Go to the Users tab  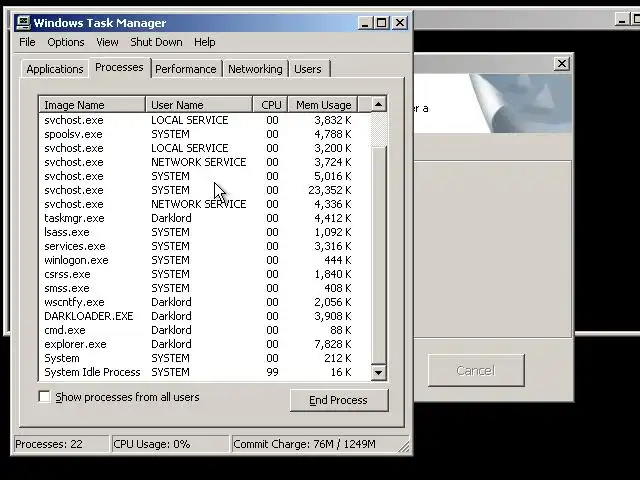pos(308,69)
